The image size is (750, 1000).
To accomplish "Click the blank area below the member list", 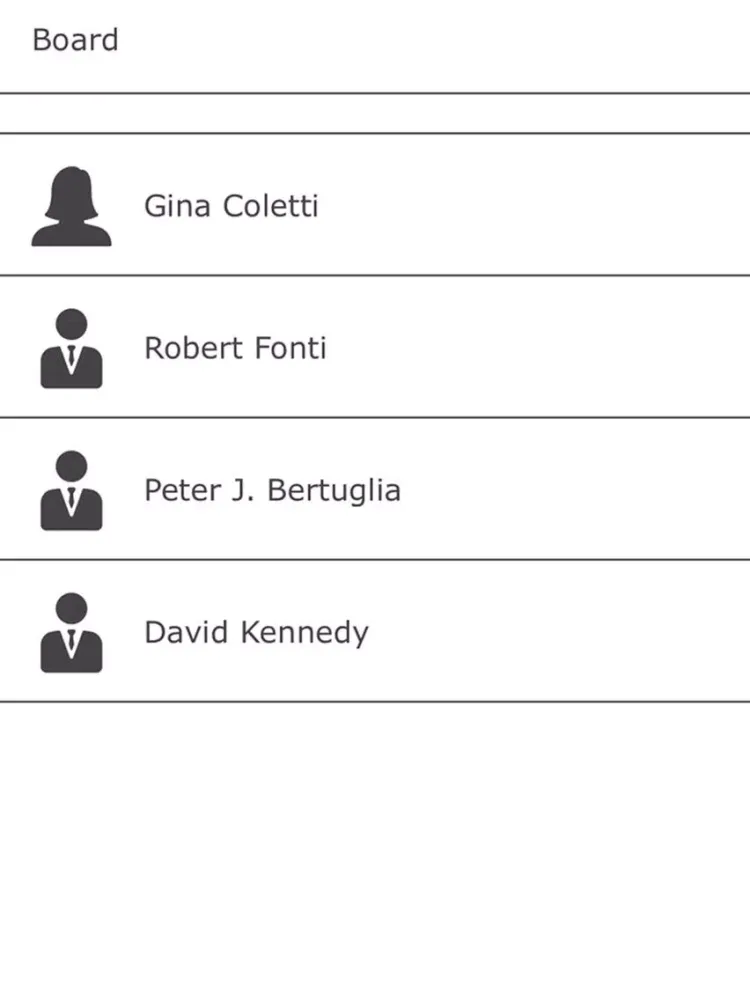I will coord(375,850).
